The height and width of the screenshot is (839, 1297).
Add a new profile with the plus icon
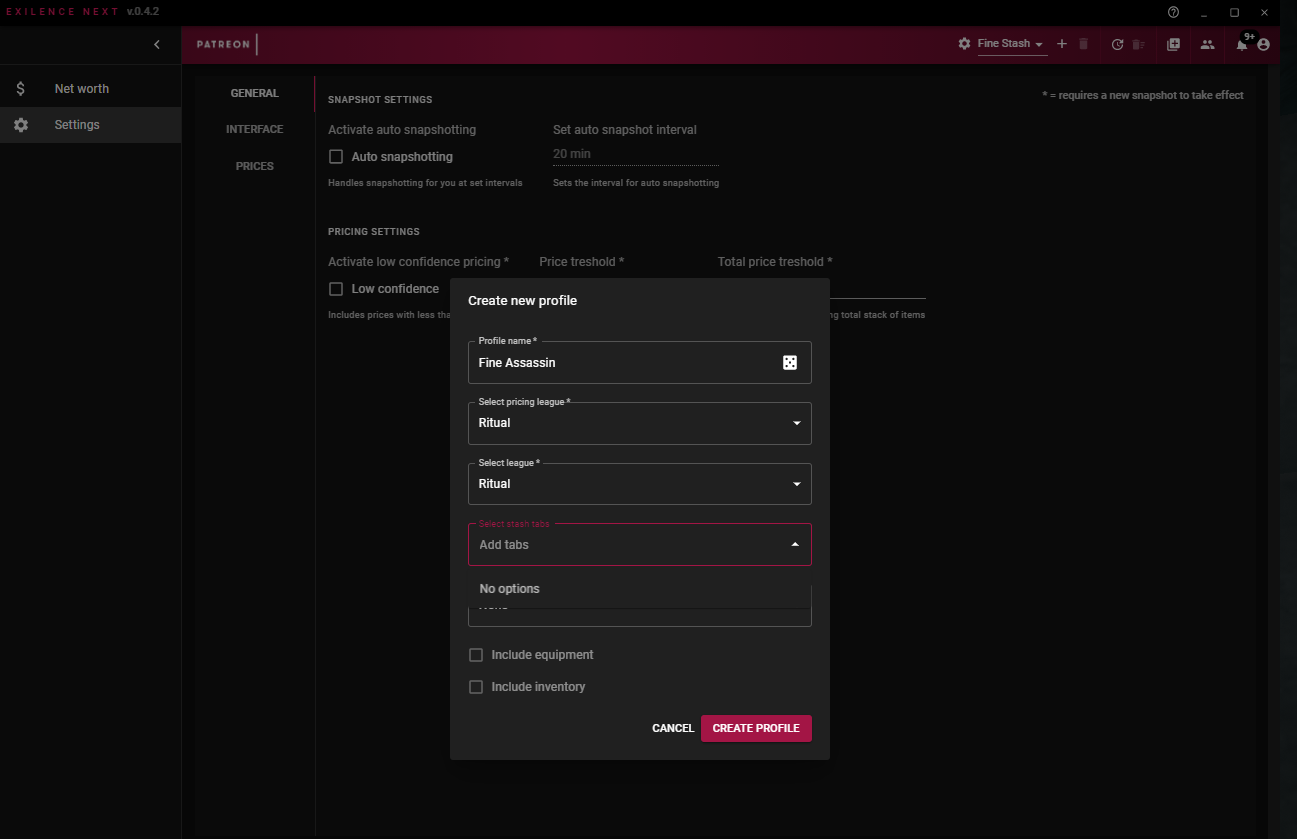click(1062, 44)
